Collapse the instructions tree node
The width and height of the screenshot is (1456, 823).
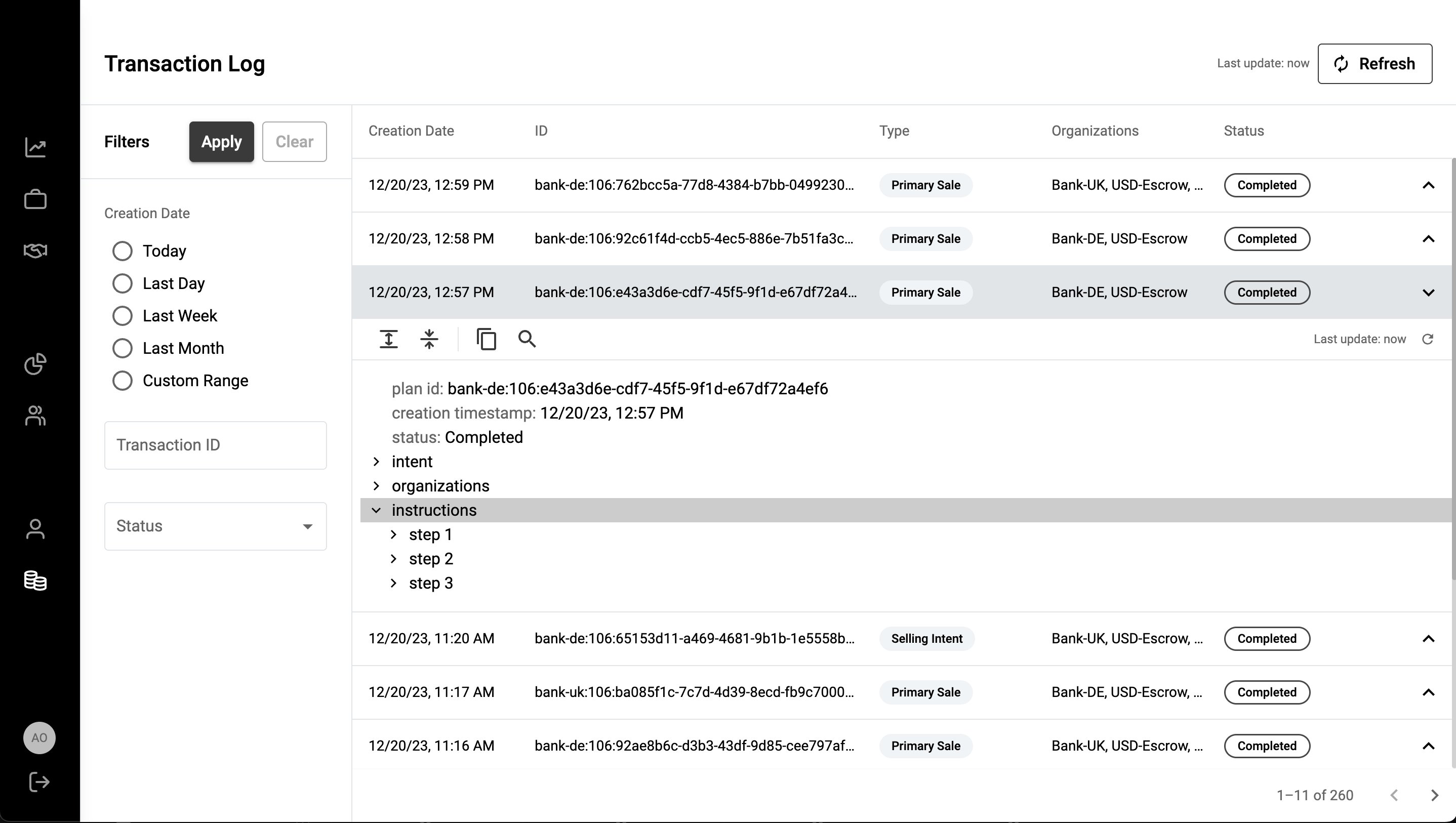[x=377, y=510]
